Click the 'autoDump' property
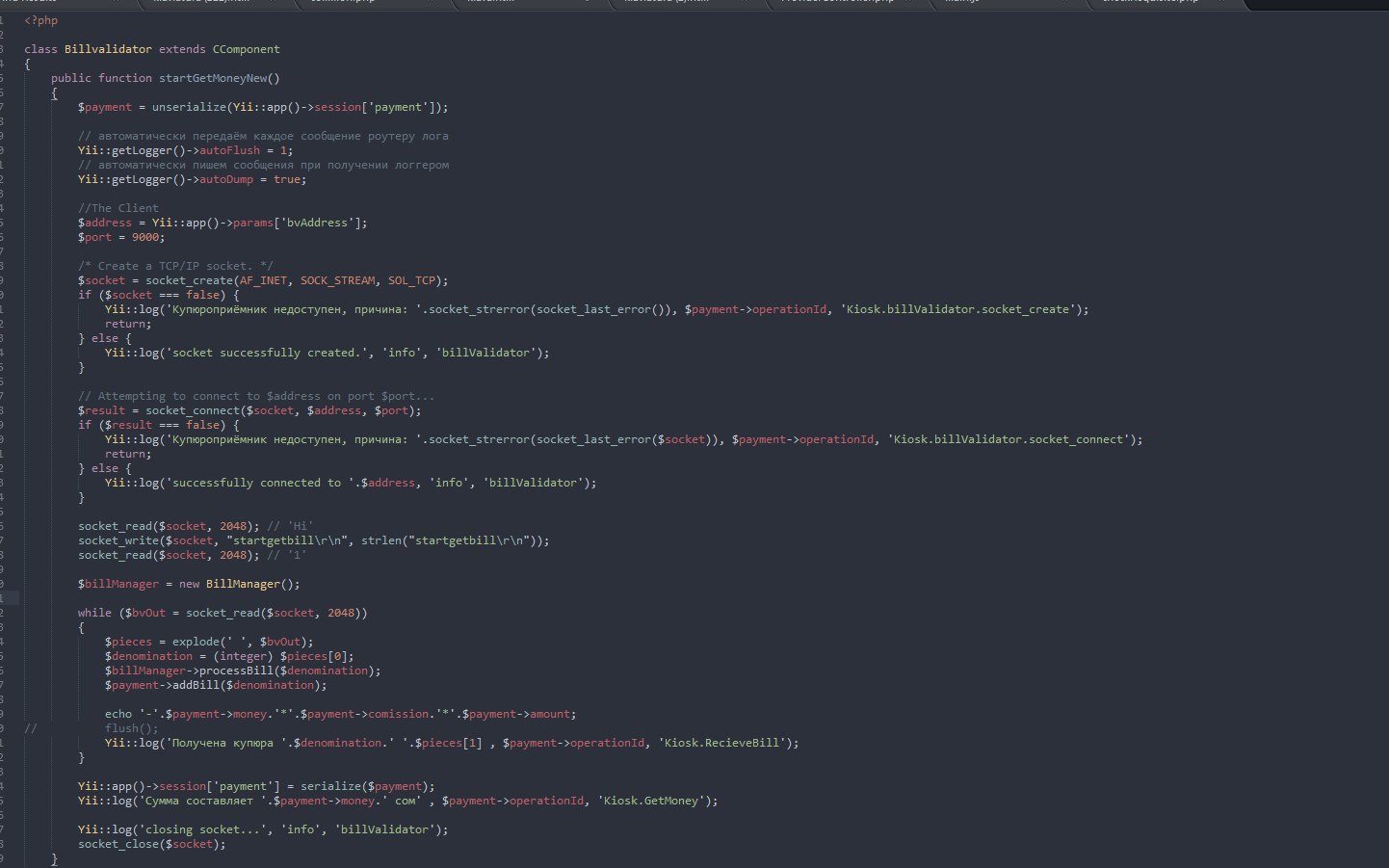This screenshot has width=1389, height=868. (226, 179)
